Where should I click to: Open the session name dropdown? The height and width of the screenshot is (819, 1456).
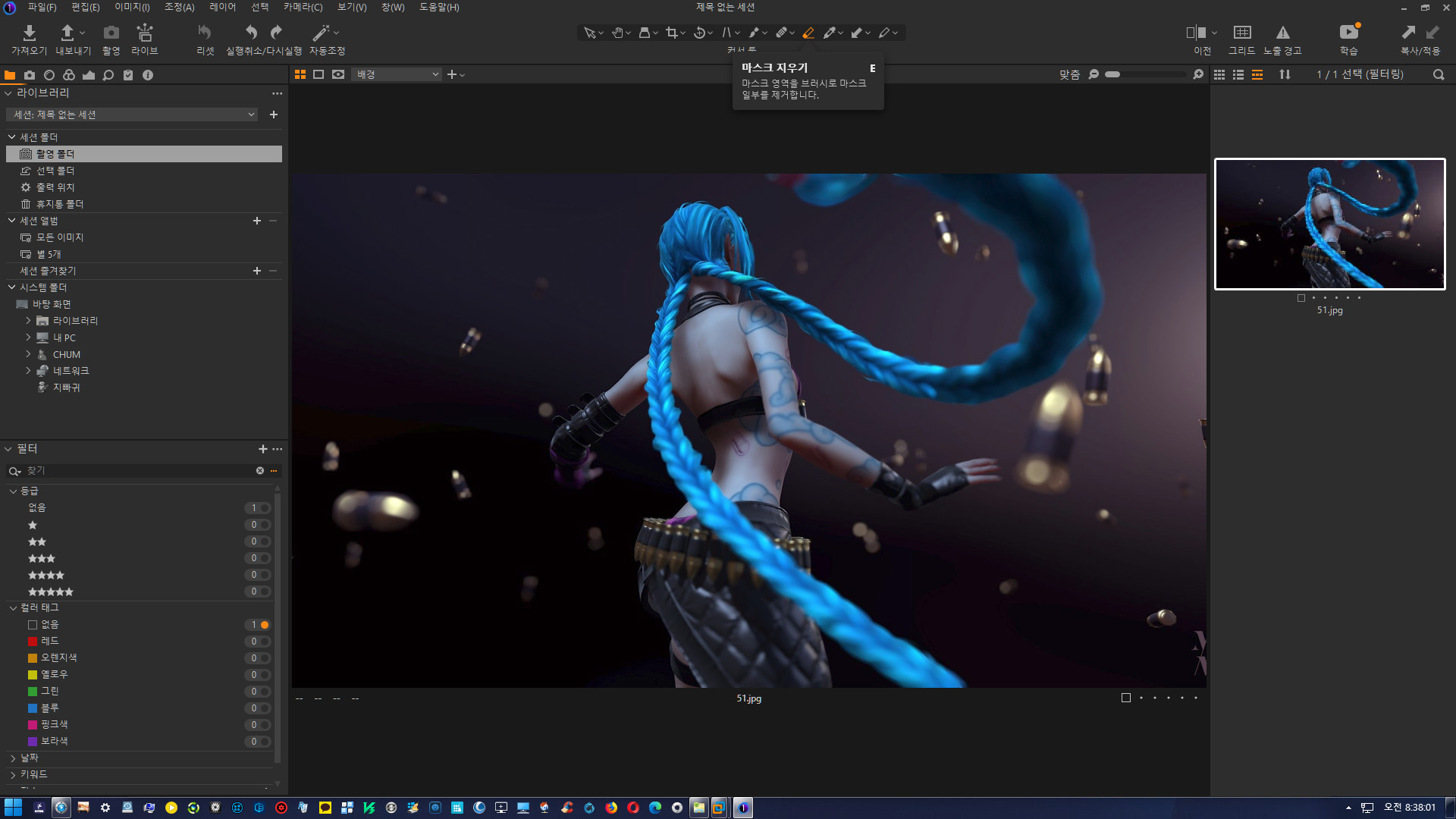tap(132, 115)
